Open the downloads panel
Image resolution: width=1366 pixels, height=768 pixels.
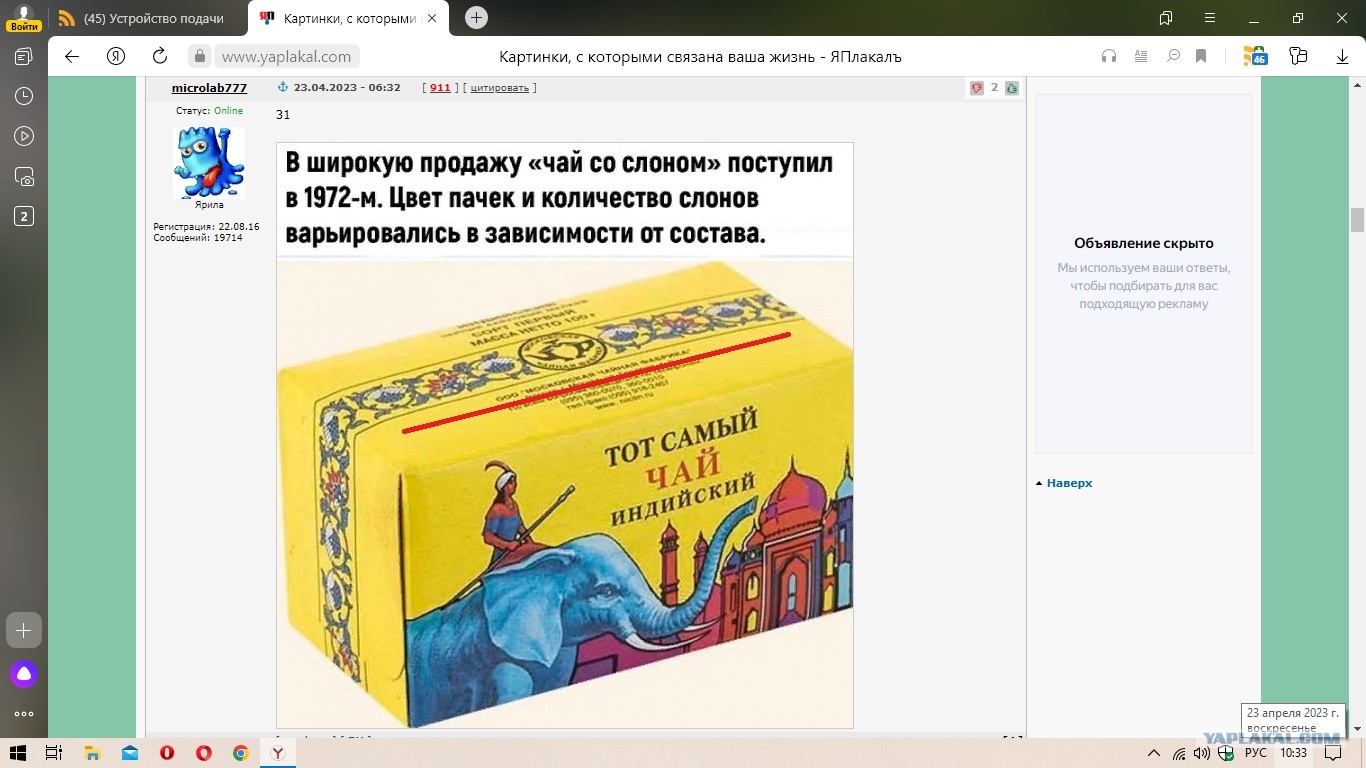(1342, 57)
